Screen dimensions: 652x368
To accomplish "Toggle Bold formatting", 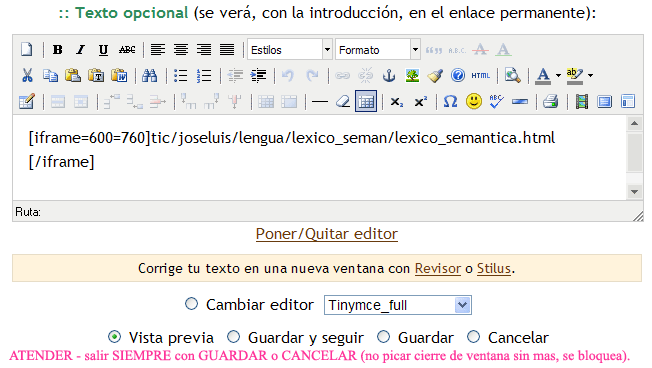I will pyautogui.click(x=57, y=50).
